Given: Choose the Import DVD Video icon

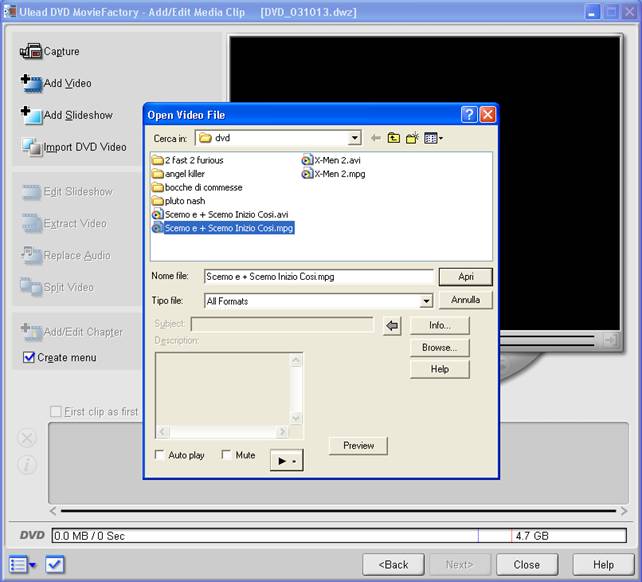Looking at the screenshot, I should pos(32,147).
